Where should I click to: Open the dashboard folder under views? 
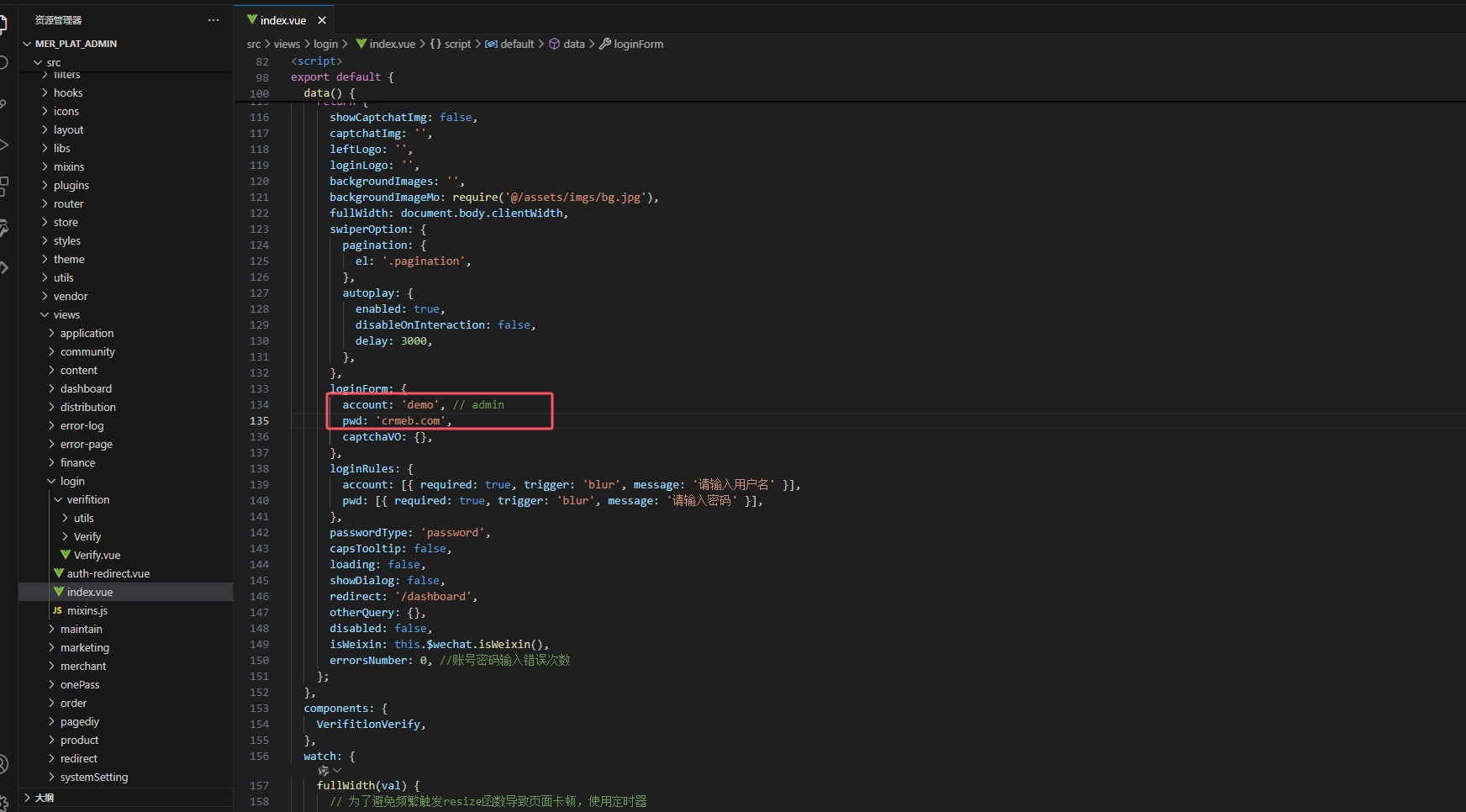pos(86,388)
